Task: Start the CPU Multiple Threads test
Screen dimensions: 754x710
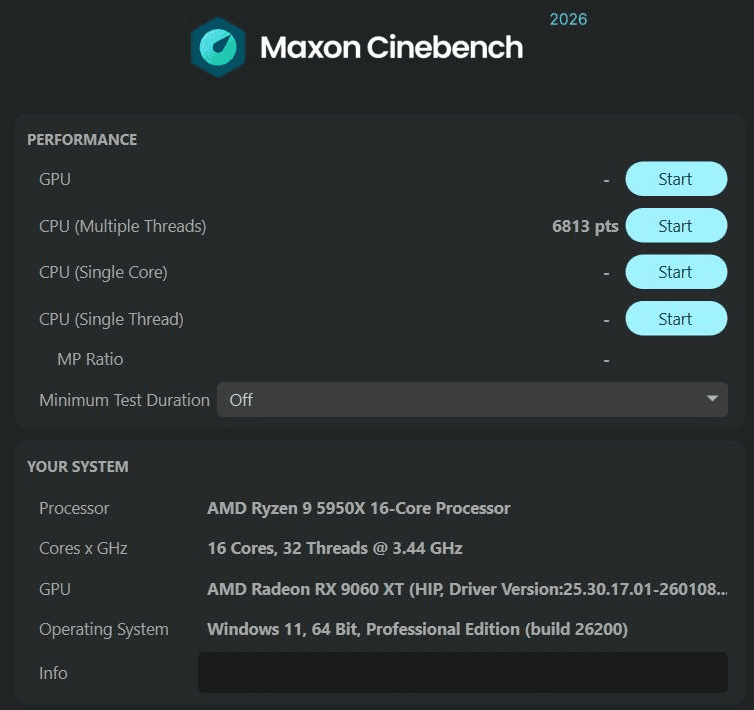Action: pyautogui.click(x=675, y=226)
